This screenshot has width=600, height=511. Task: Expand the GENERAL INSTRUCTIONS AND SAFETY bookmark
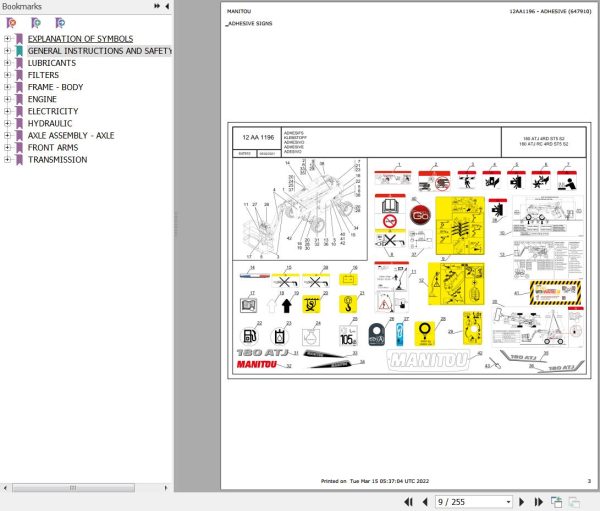[7, 51]
